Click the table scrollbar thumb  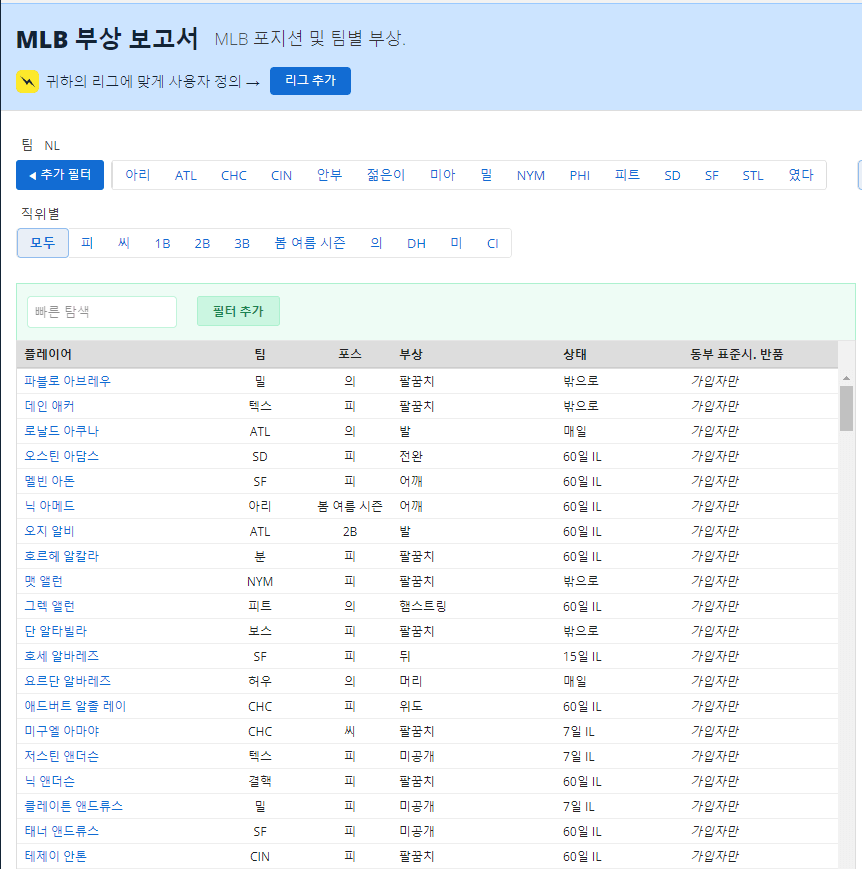pyautogui.click(x=846, y=408)
